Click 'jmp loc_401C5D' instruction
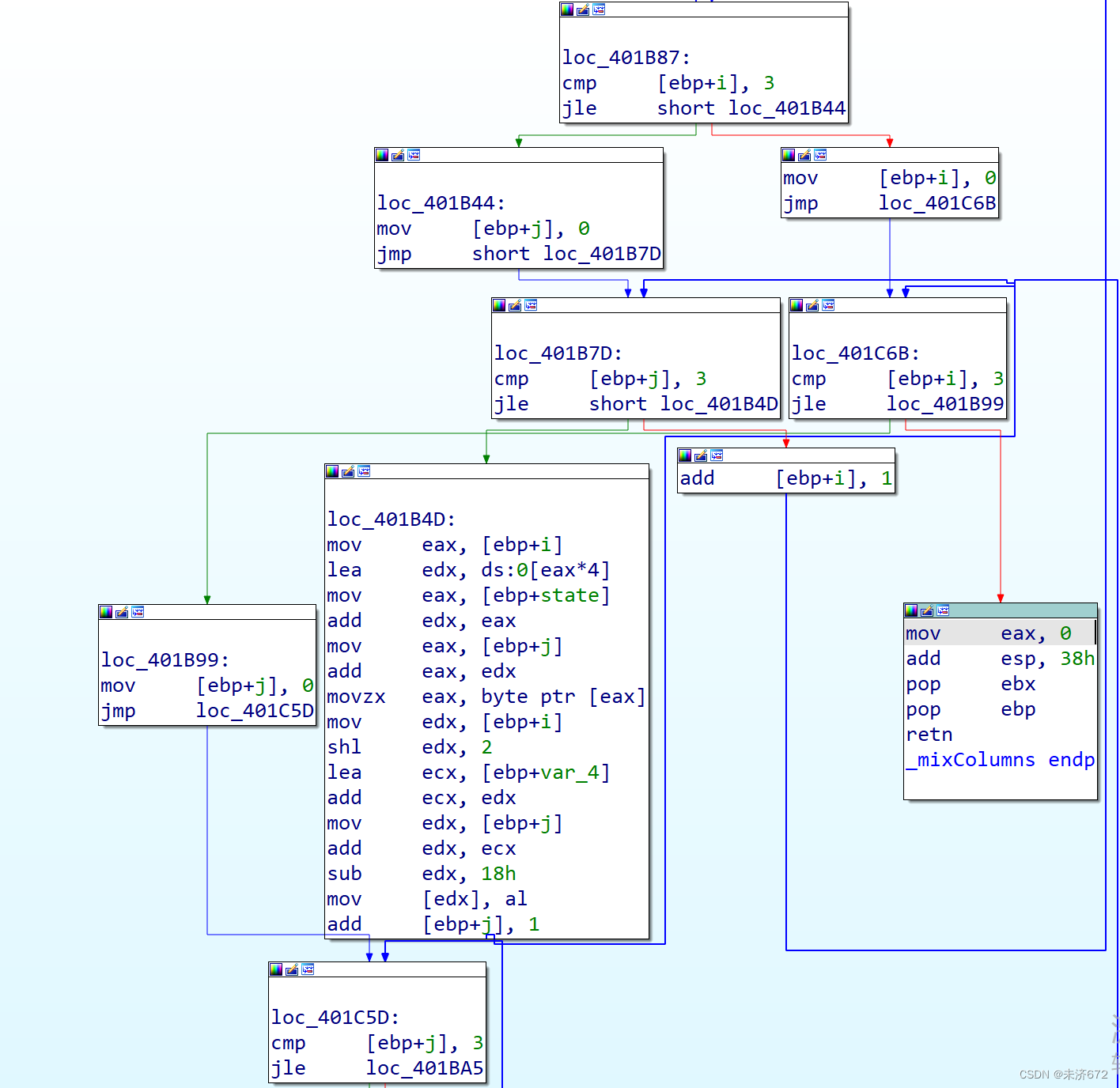This screenshot has height=1088, width=1120. coord(207,711)
